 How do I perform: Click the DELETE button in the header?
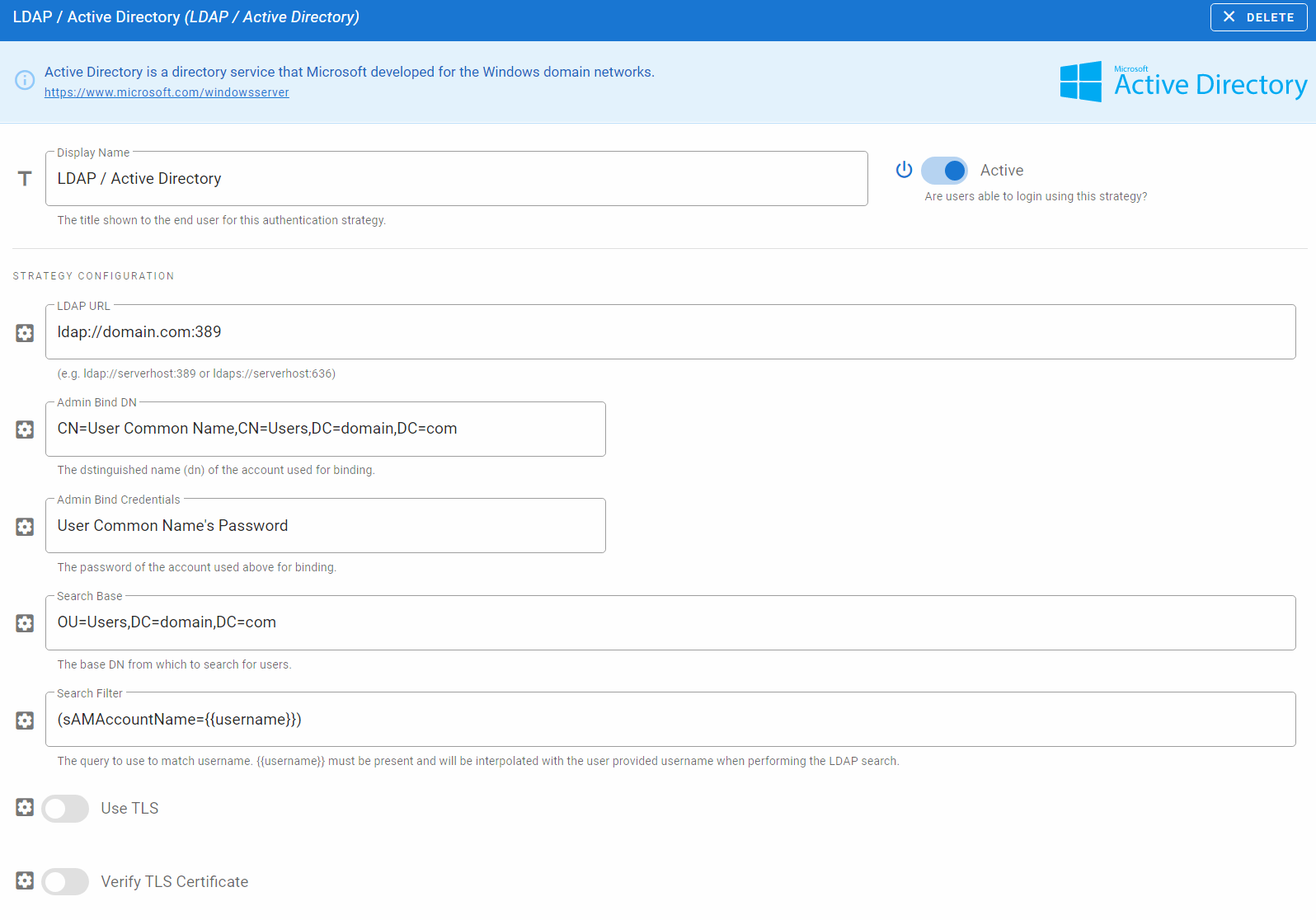point(1258,17)
